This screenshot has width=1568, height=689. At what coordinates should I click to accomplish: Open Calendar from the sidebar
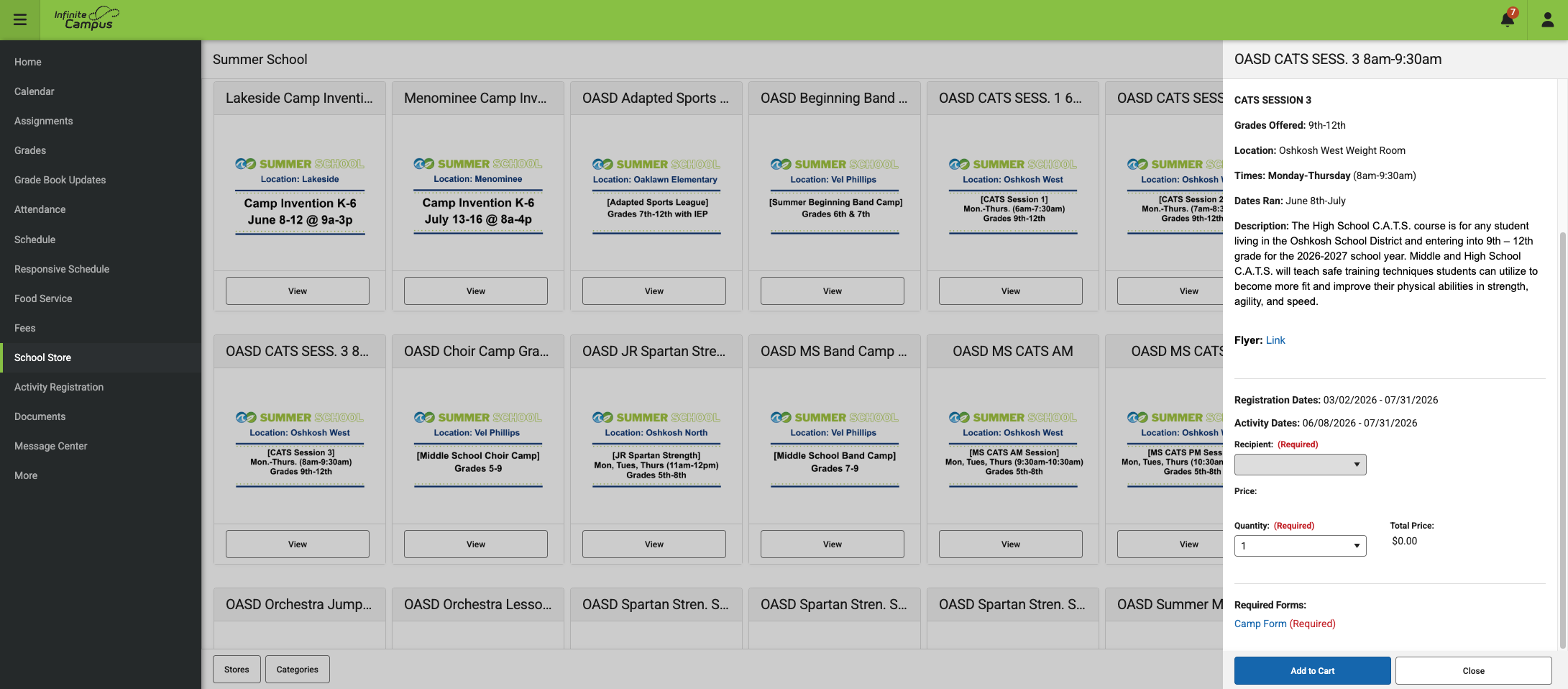[x=101, y=91]
